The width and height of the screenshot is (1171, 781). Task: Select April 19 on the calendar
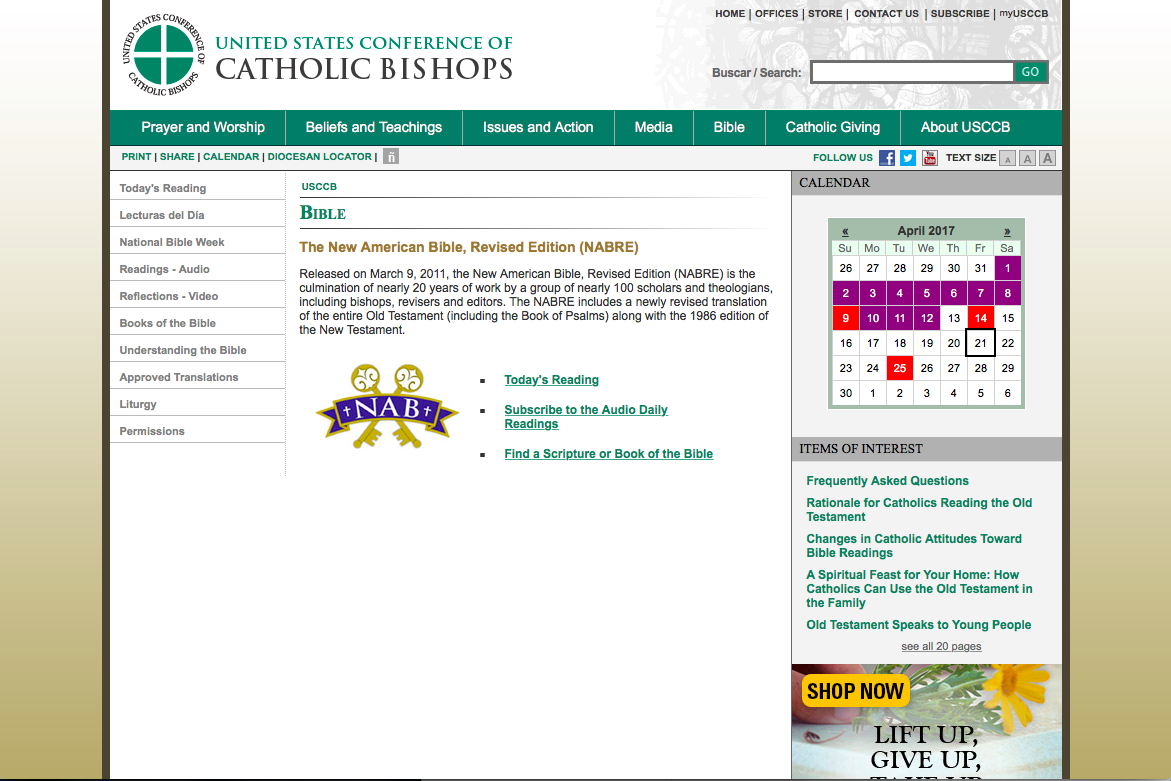coord(927,343)
